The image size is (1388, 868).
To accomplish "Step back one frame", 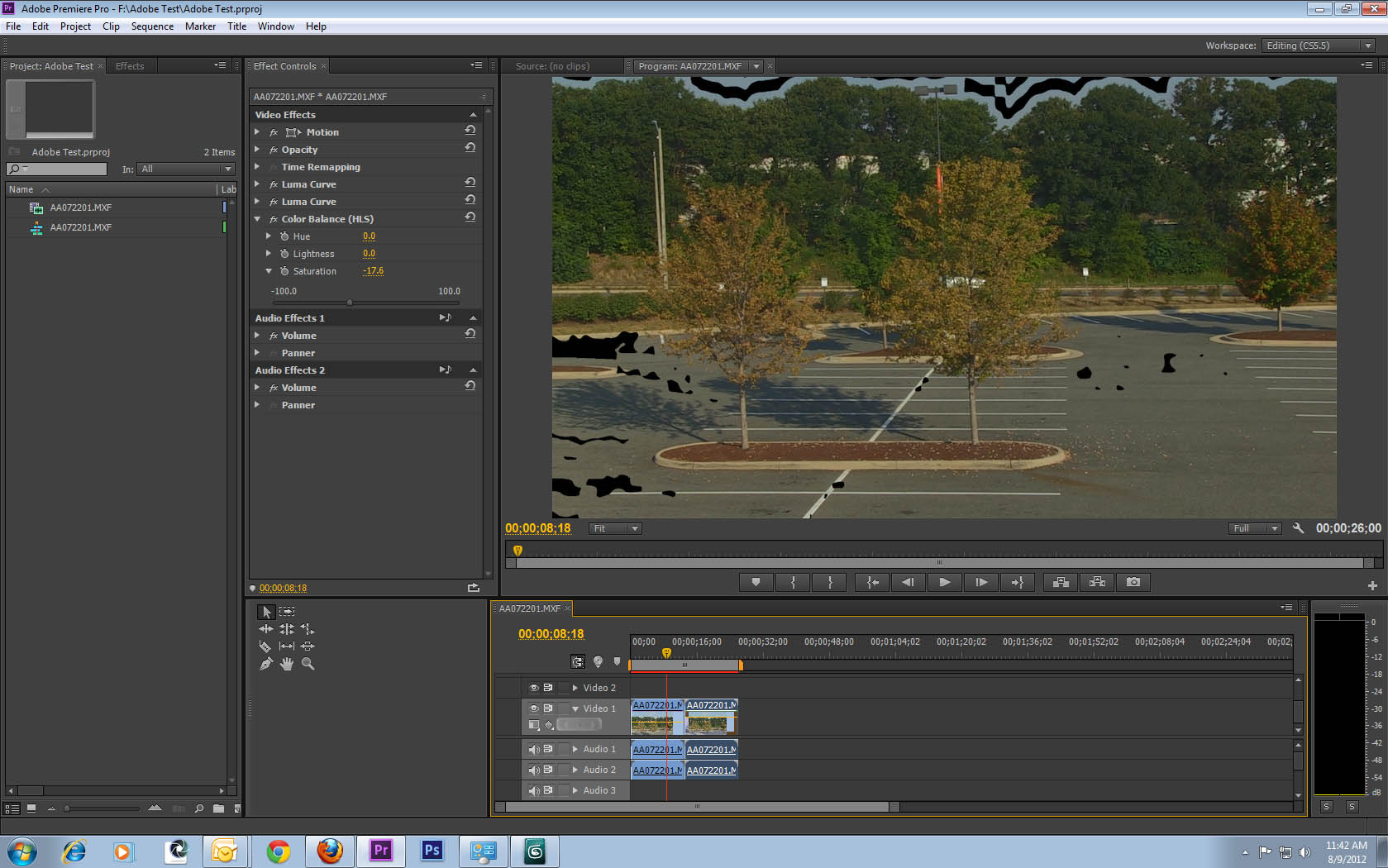I will pos(909,582).
